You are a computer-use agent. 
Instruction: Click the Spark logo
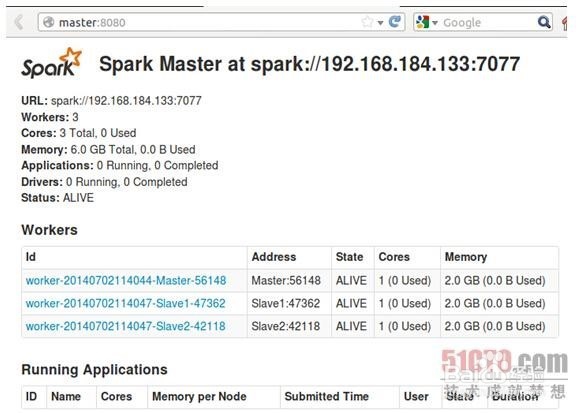pyautogui.click(x=51, y=63)
